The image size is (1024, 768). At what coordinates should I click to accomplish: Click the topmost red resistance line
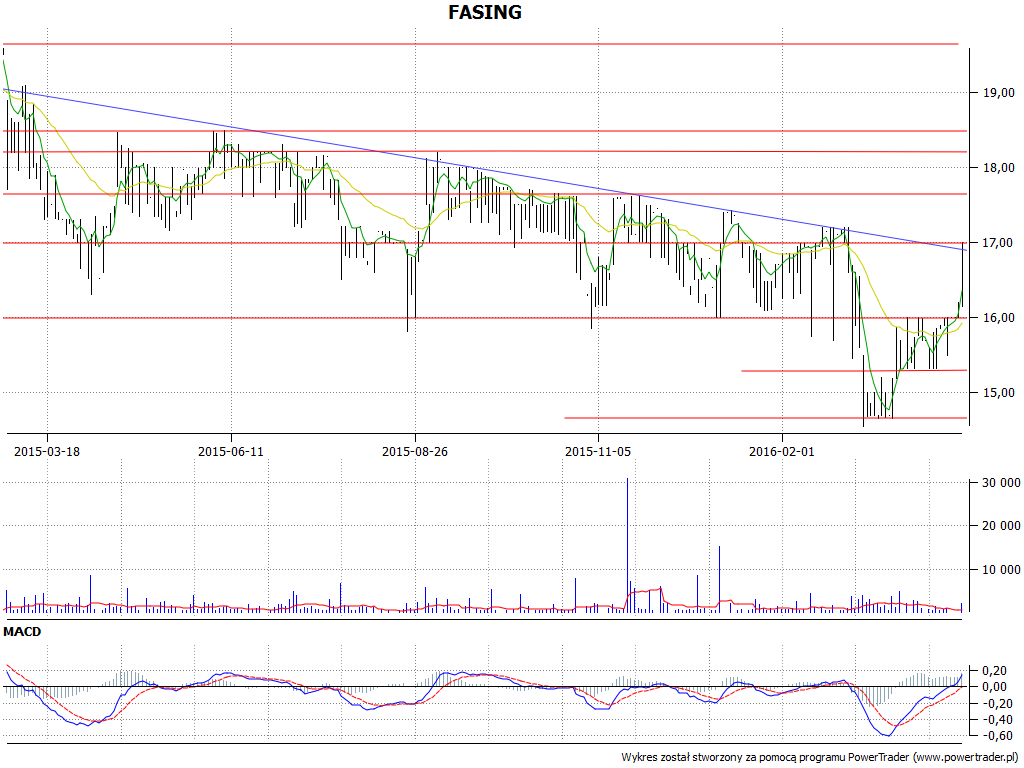pyautogui.click(x=481, y=44)
